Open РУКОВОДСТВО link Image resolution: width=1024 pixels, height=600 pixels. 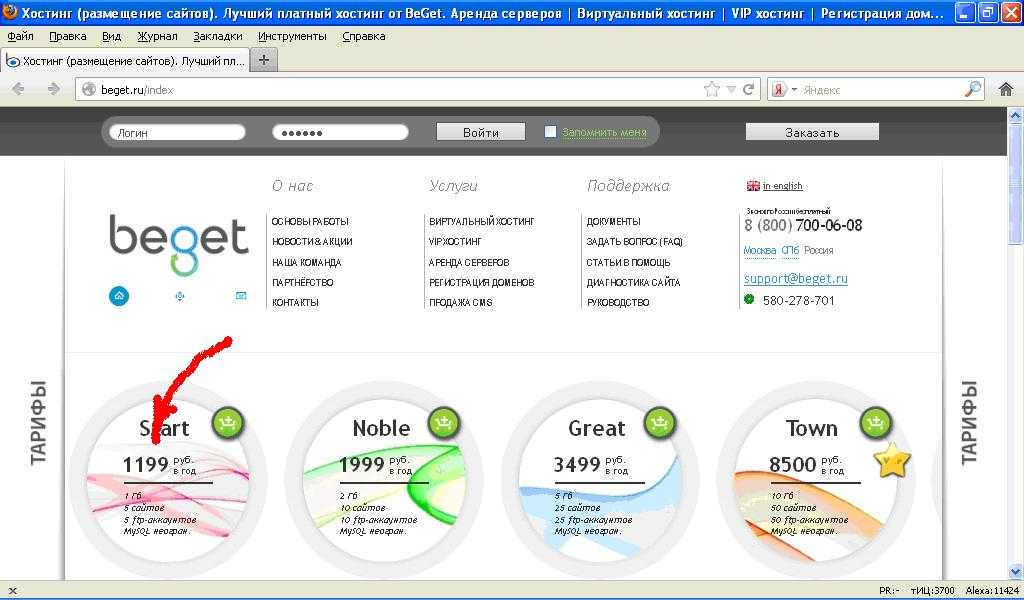[x=618, y=302]
